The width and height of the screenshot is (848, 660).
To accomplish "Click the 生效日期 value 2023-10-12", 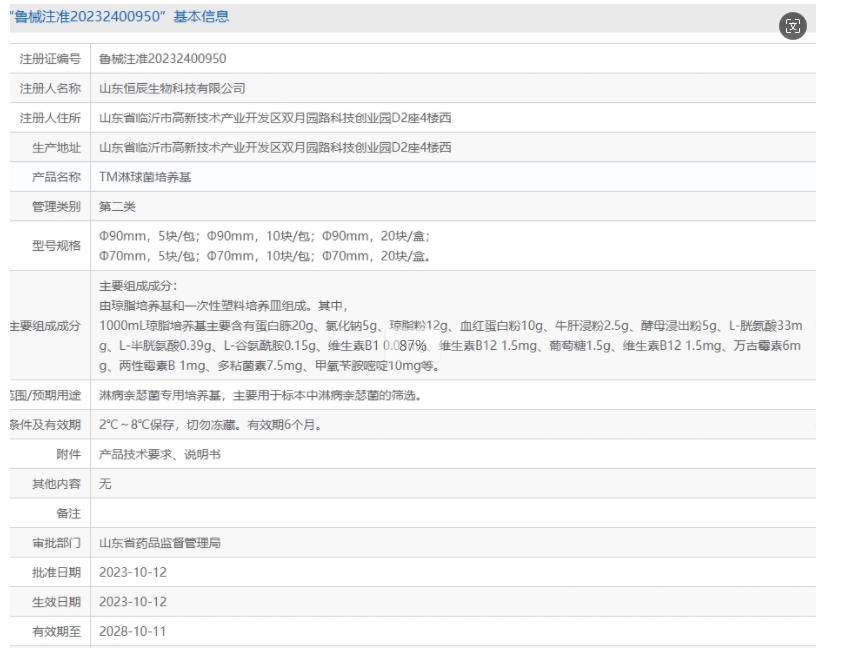I will (x=133, y=602).
